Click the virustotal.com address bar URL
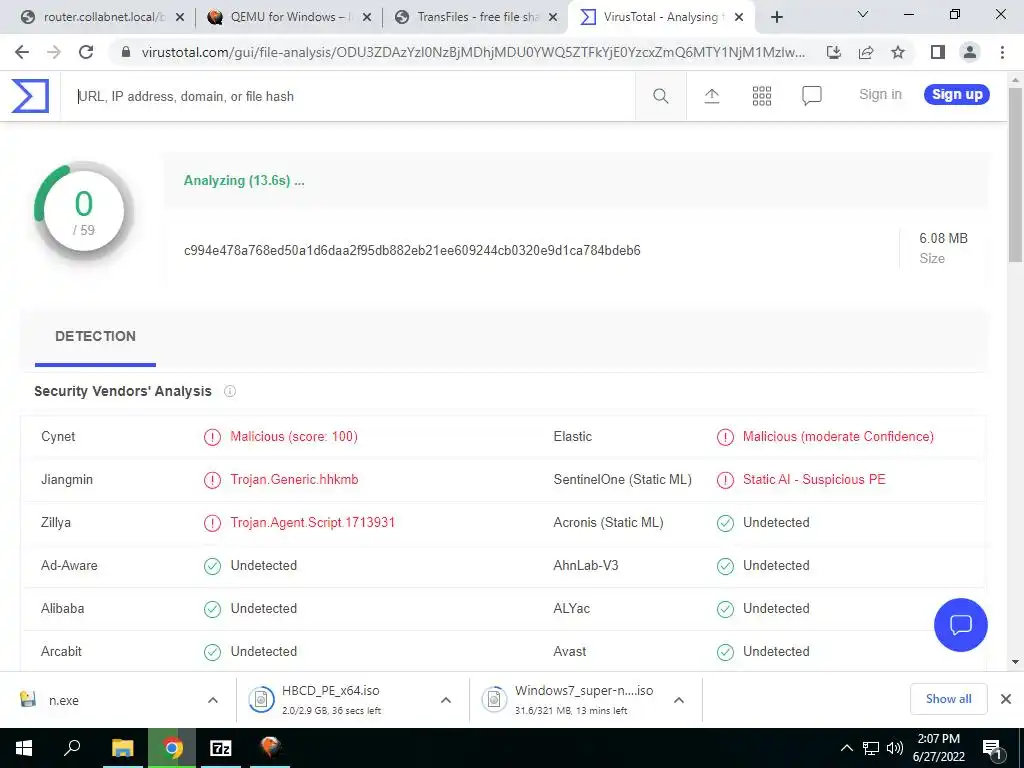Viewport: 1024px width, 768px height. pos(473,52)
